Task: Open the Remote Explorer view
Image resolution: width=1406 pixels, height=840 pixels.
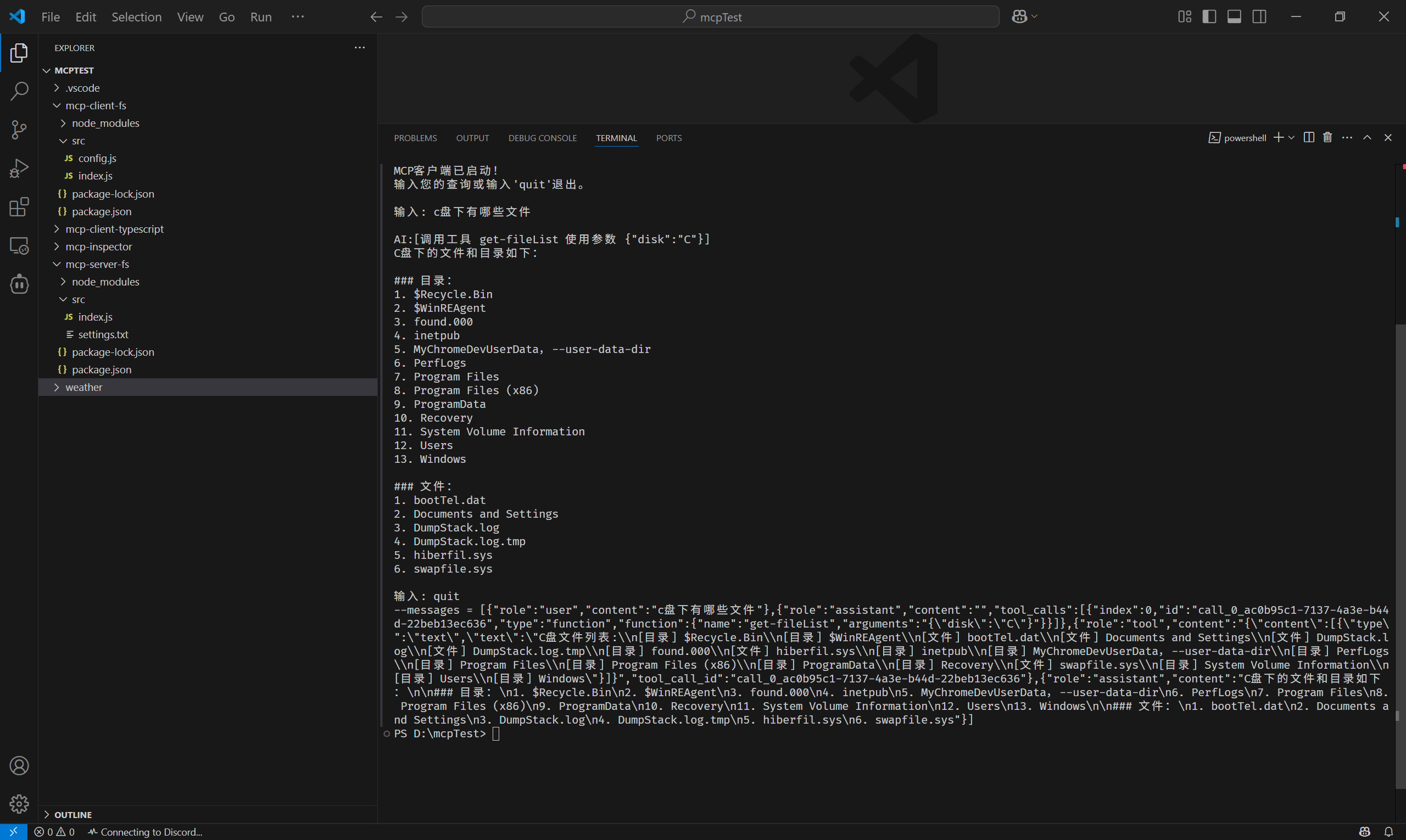Action: point(19,245)
